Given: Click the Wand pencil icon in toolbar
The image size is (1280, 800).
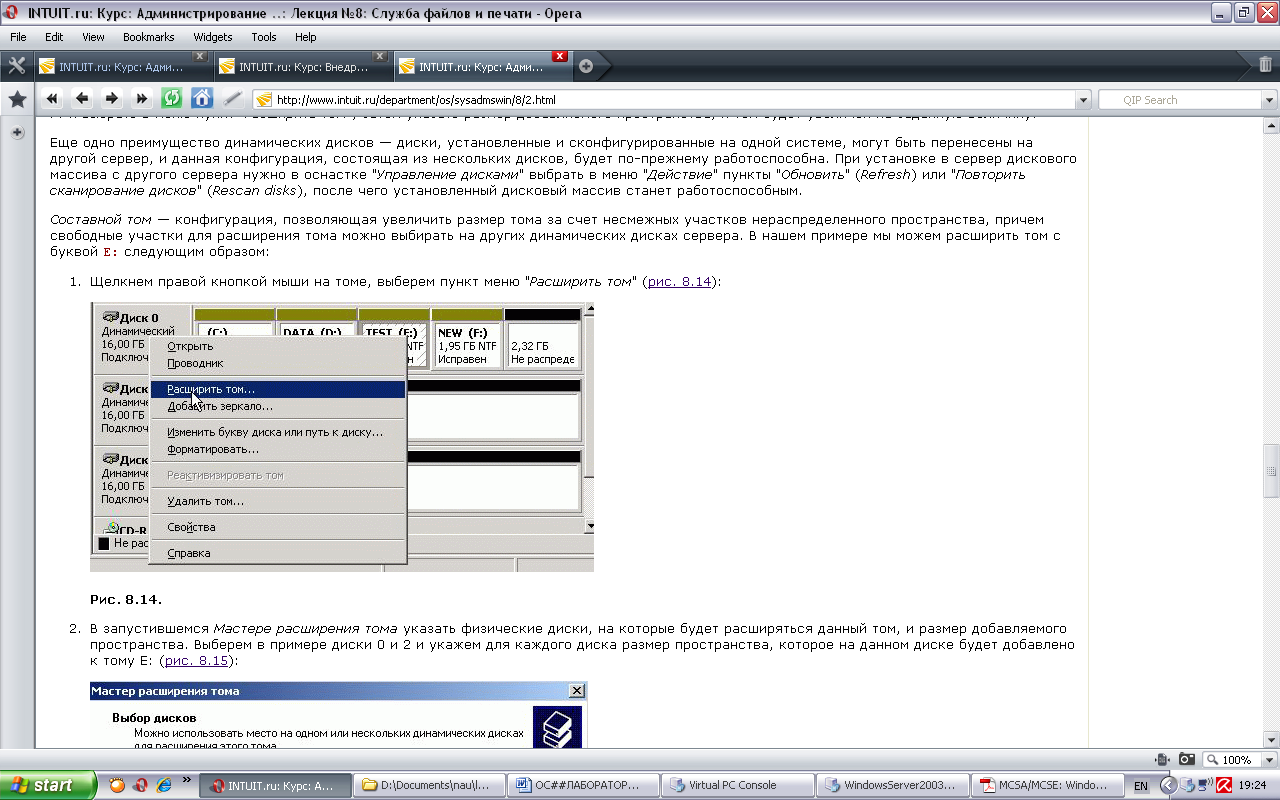Looking at the screenshot, I should pyautogui.click(x=232, y=99).
